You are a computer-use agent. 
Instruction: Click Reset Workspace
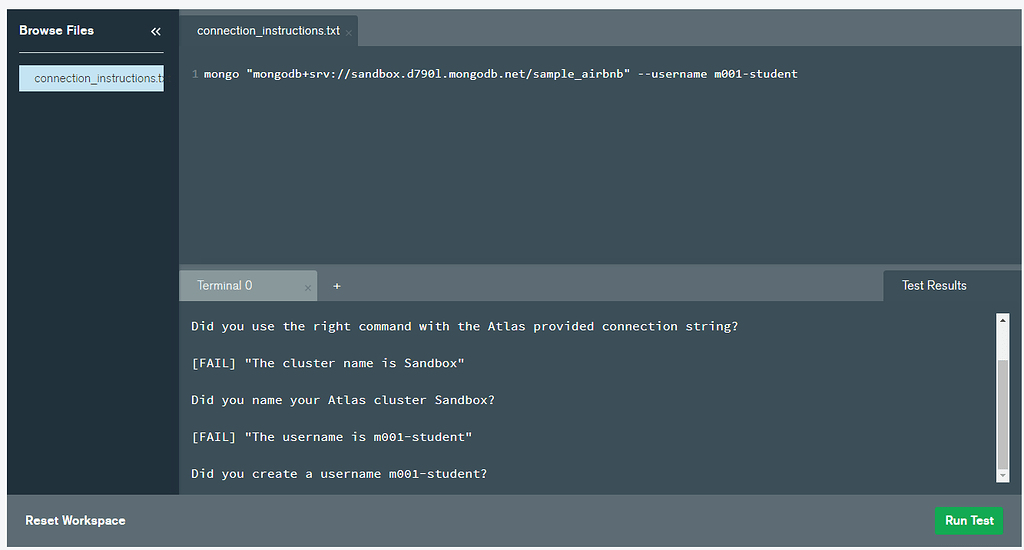[75, 520]
